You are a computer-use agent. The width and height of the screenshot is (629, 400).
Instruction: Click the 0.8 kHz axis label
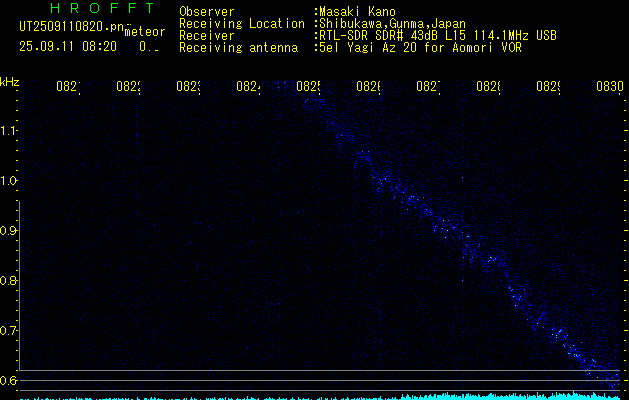[x=8, y=280]
